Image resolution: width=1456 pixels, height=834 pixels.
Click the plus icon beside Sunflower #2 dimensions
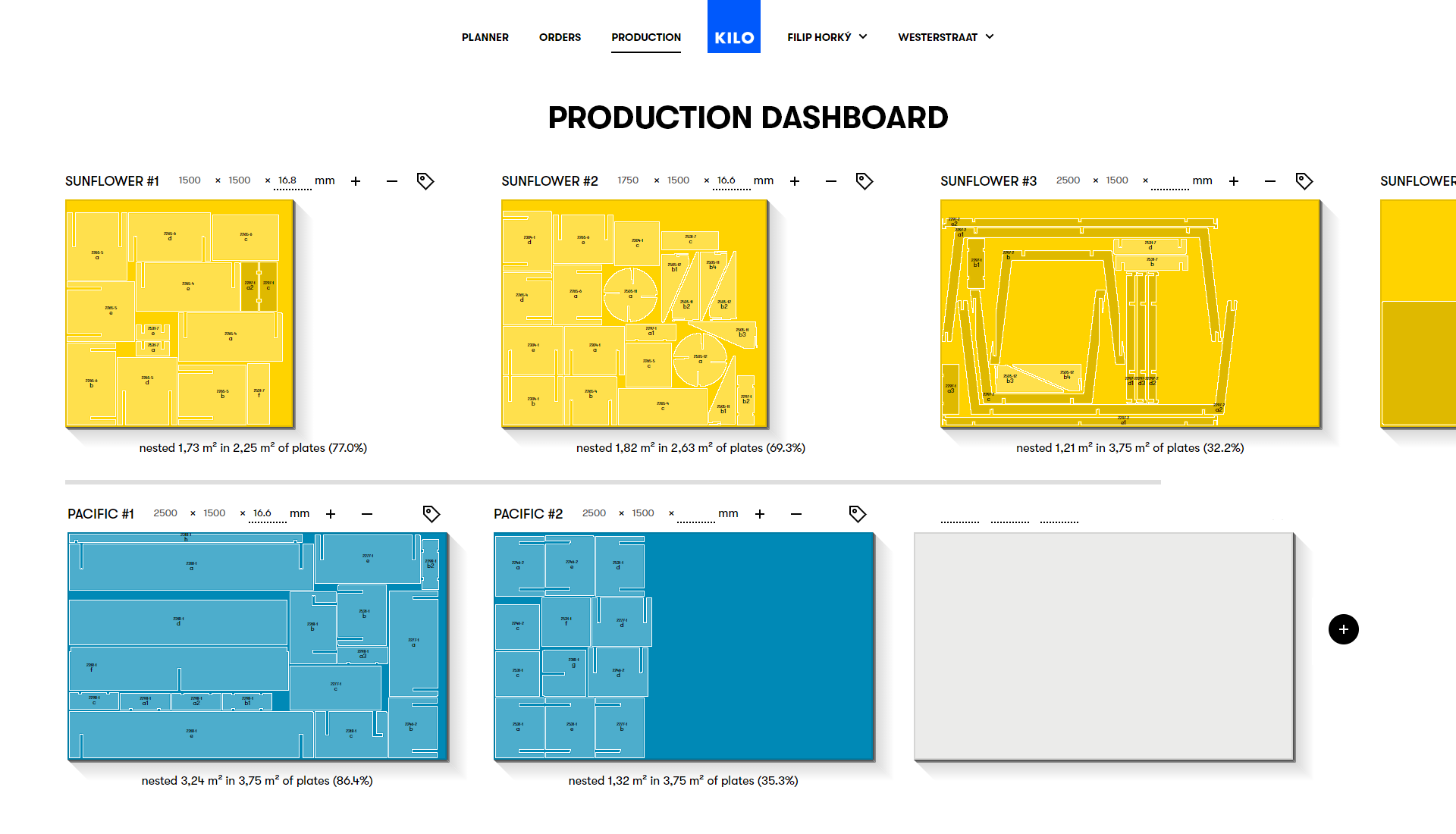[x=795, y=181]
